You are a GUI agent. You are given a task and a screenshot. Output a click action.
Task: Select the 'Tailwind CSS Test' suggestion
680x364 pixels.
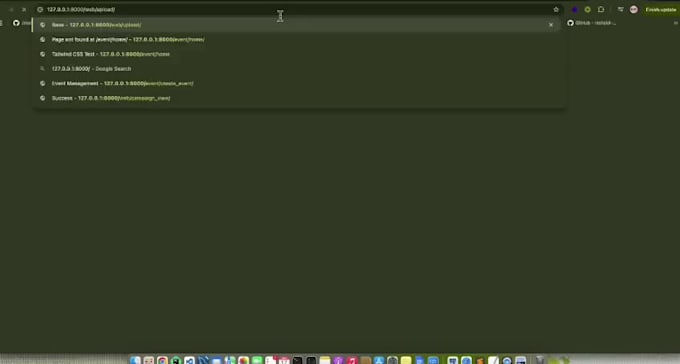coord(299,54)
